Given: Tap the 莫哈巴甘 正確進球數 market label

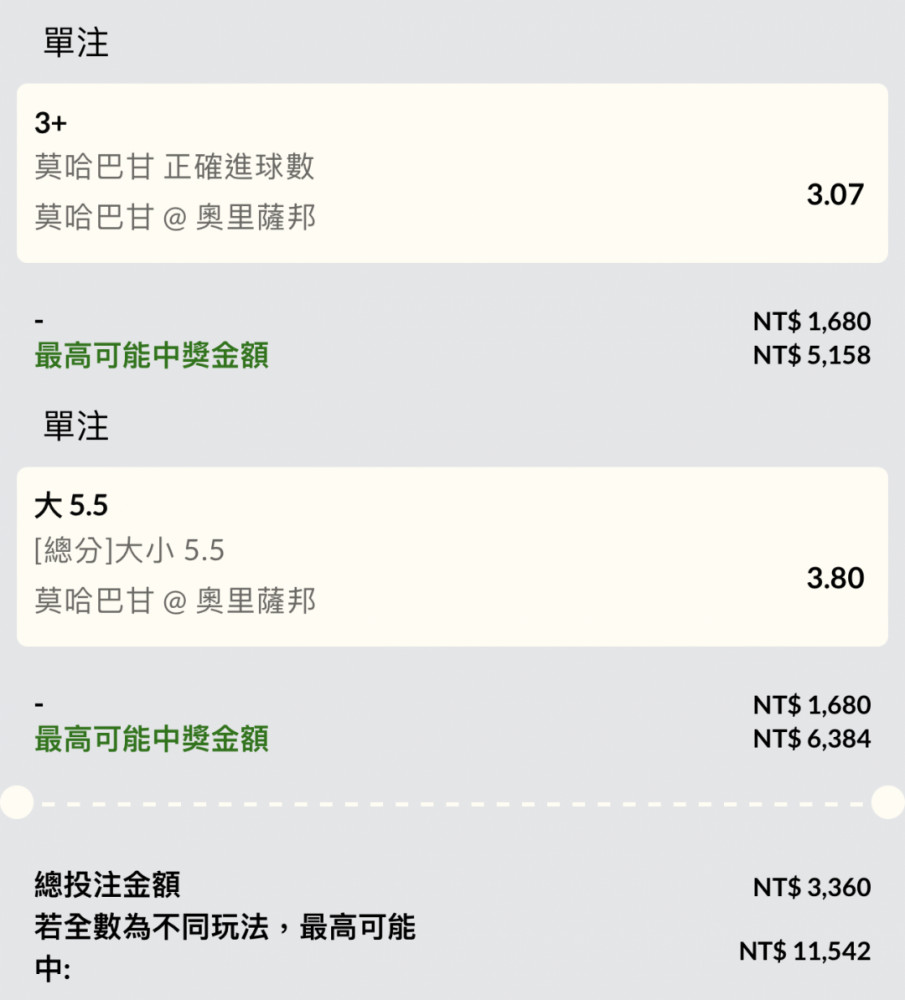Looking at the screenshot, I should click(x=175, y=167).
